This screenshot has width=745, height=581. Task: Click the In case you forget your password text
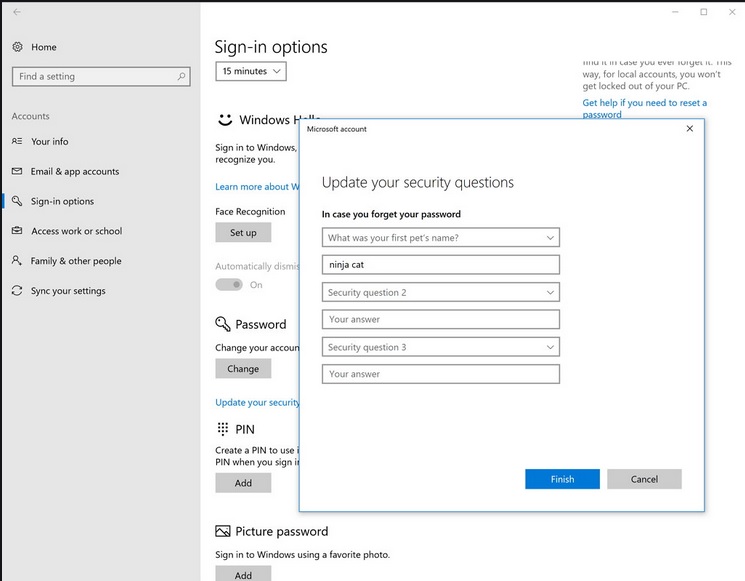[391, 214]
